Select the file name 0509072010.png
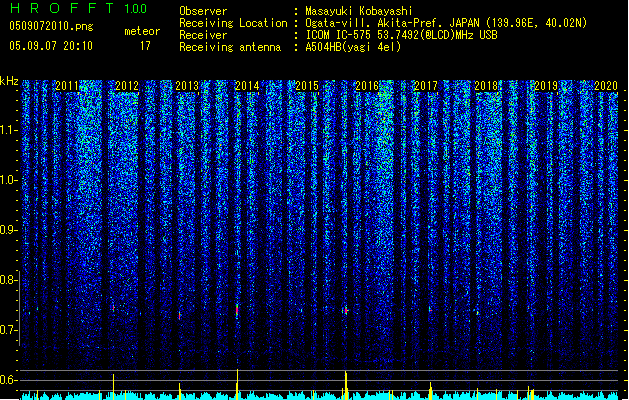The width and height of the screenshot is (629, 400). point(51,26)
